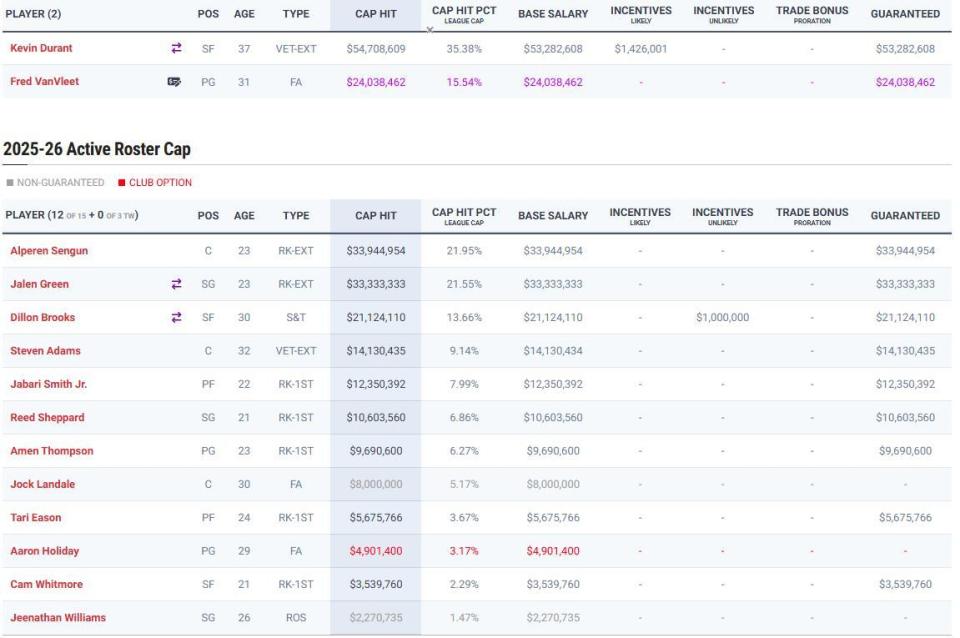Open Amen Thompson player link
This screenshot has width=960, height=638.
tap(51, 451)
